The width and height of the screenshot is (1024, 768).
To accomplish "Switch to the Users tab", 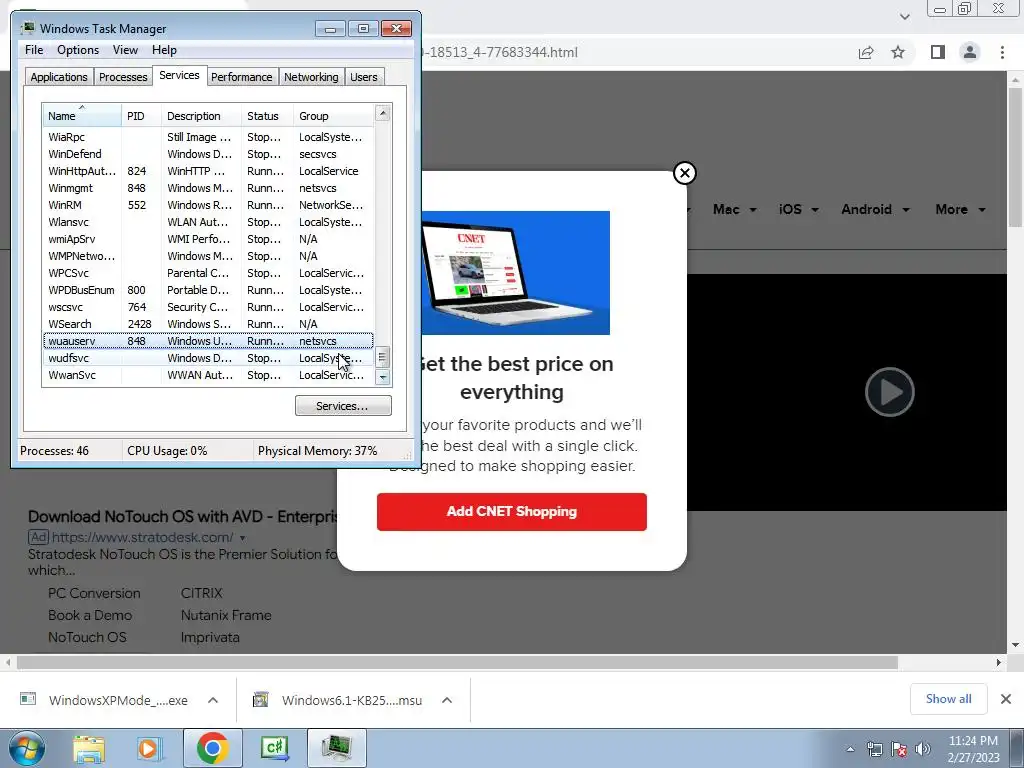I will 364,77.
